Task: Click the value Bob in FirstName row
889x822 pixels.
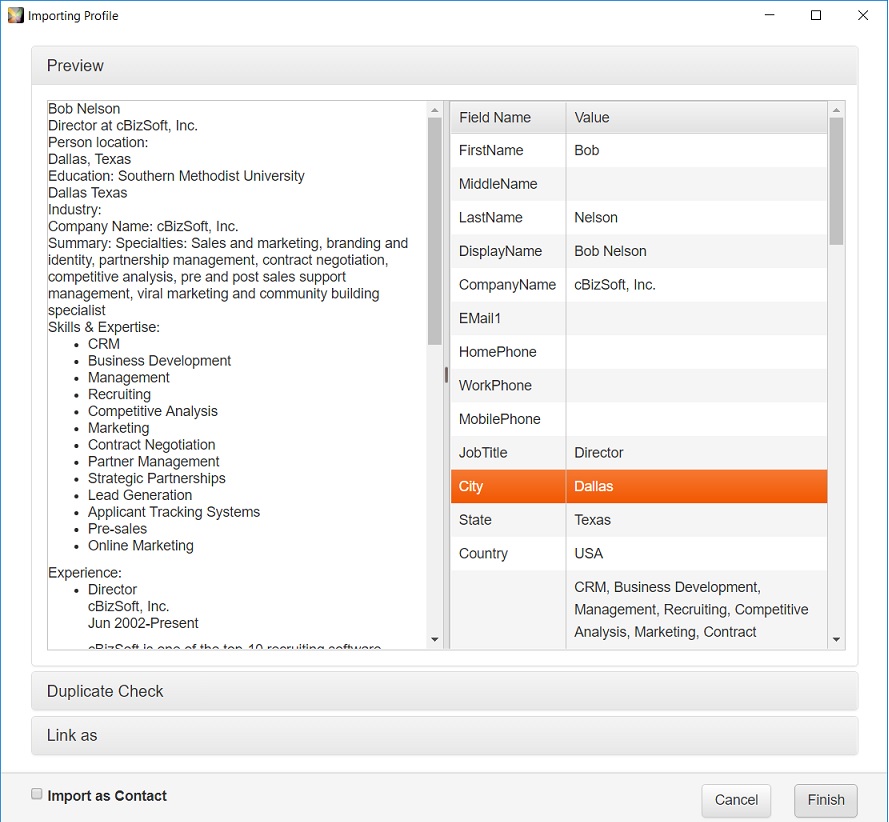Action: [x=586, y=150]
